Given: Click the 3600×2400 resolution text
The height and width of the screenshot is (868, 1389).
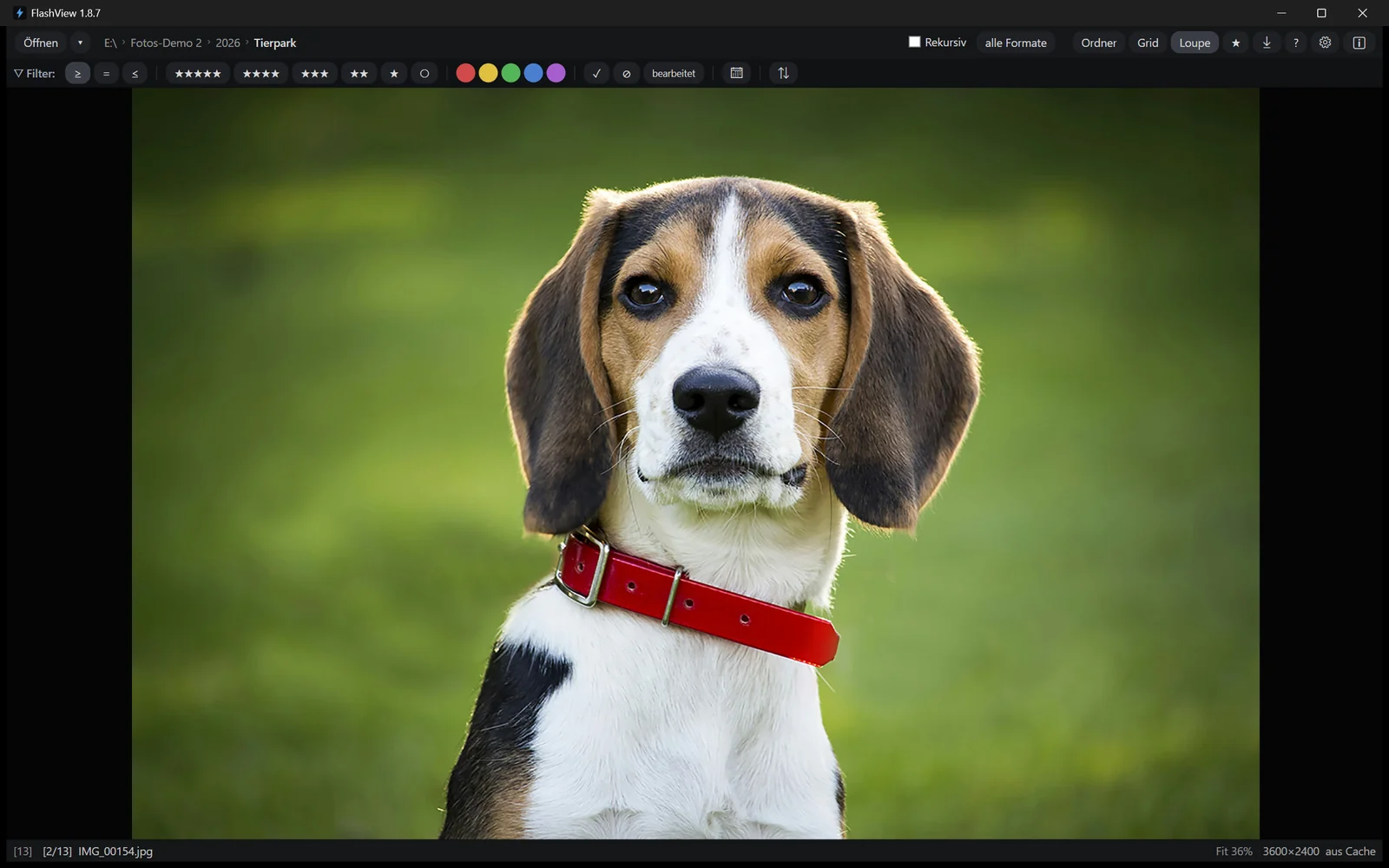Looking at the screenshot, I should (1291, 852).
